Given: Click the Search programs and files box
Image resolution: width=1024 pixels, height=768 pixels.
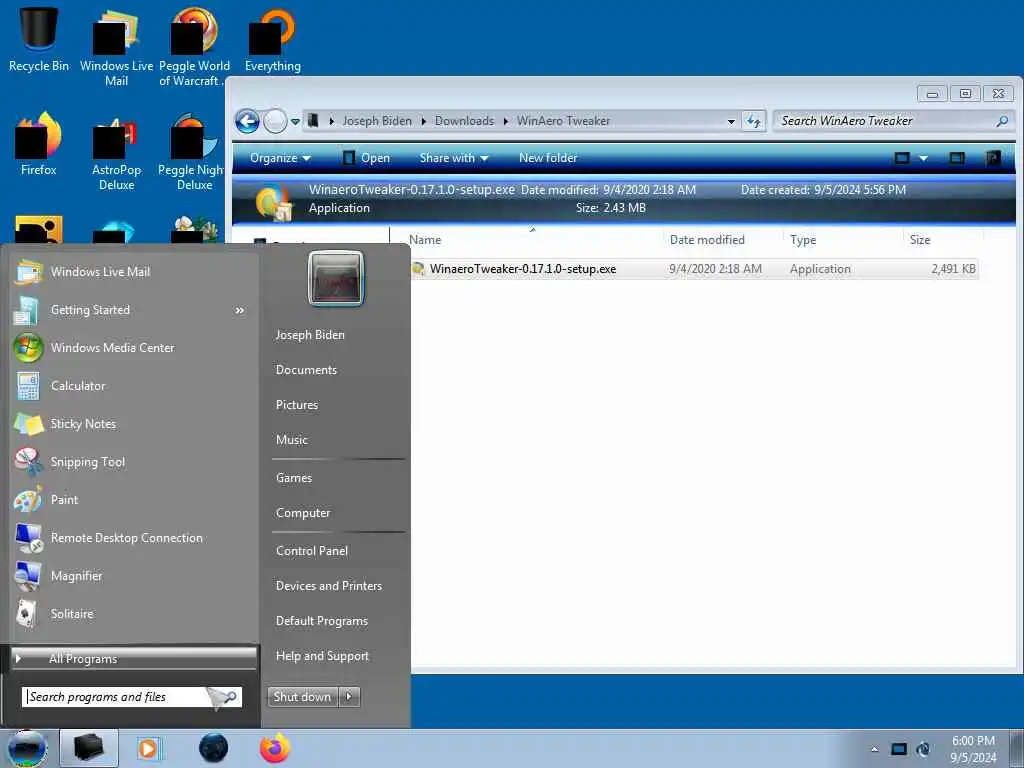Looking at the screenshot, I should coord(131,697).
